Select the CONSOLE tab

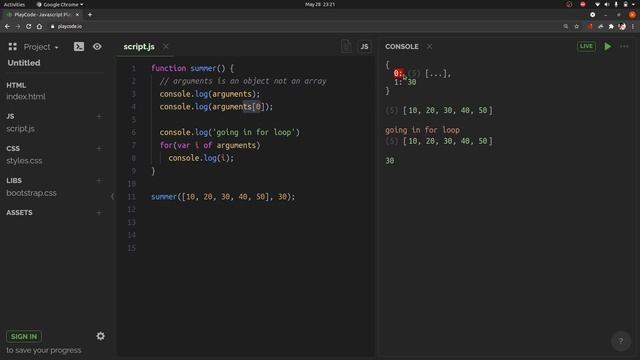402,47
